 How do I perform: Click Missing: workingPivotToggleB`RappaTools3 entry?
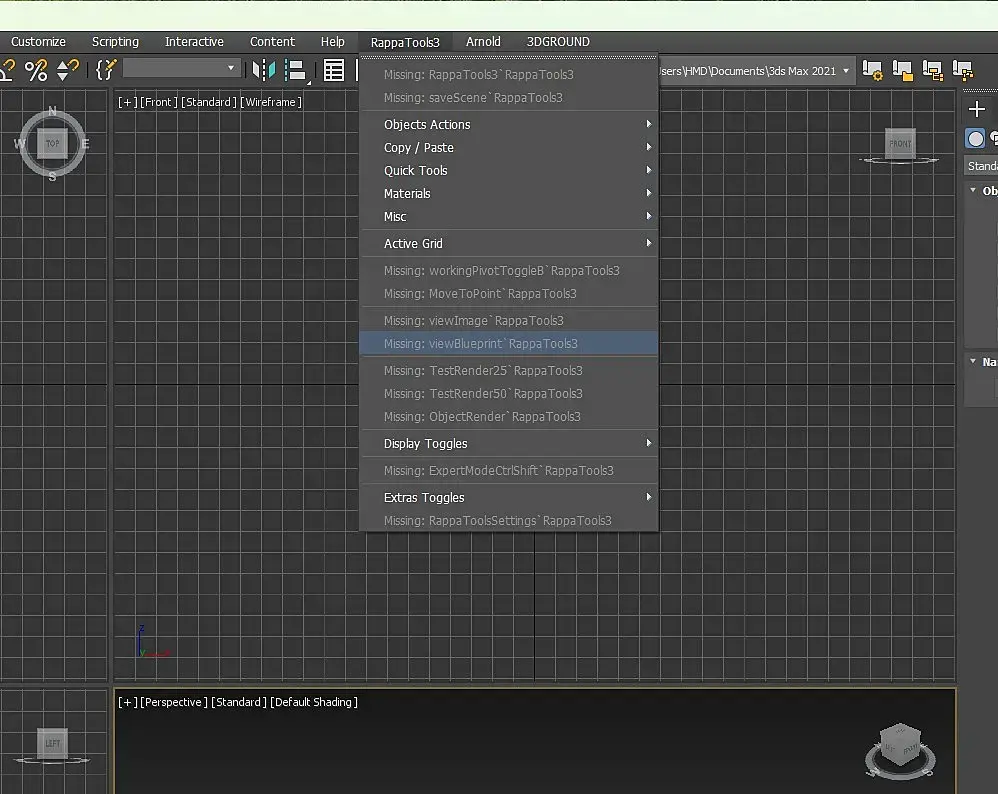tap(509, 270)
